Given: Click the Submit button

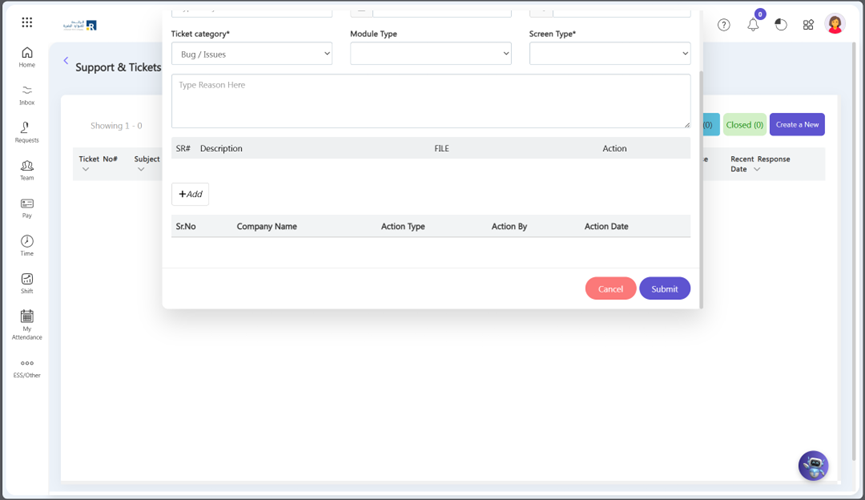Looking at the screenshot, I should [664, 289].
